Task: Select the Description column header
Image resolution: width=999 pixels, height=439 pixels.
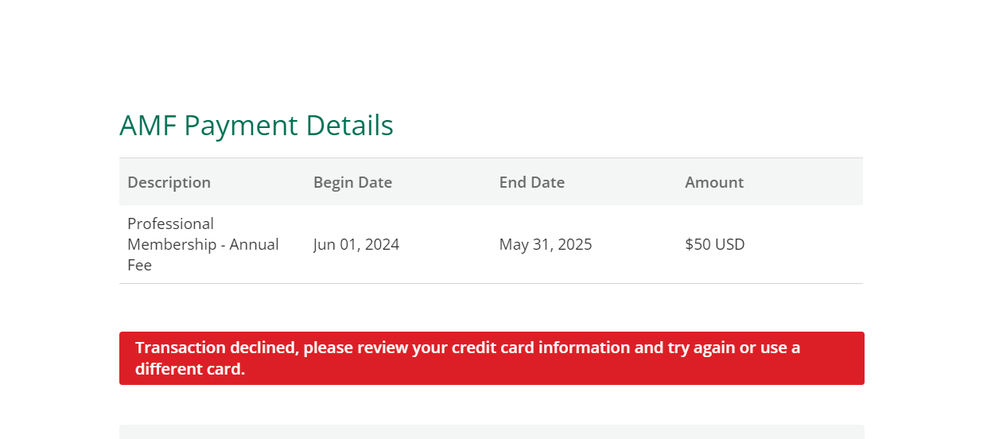Action: point(169,182)
